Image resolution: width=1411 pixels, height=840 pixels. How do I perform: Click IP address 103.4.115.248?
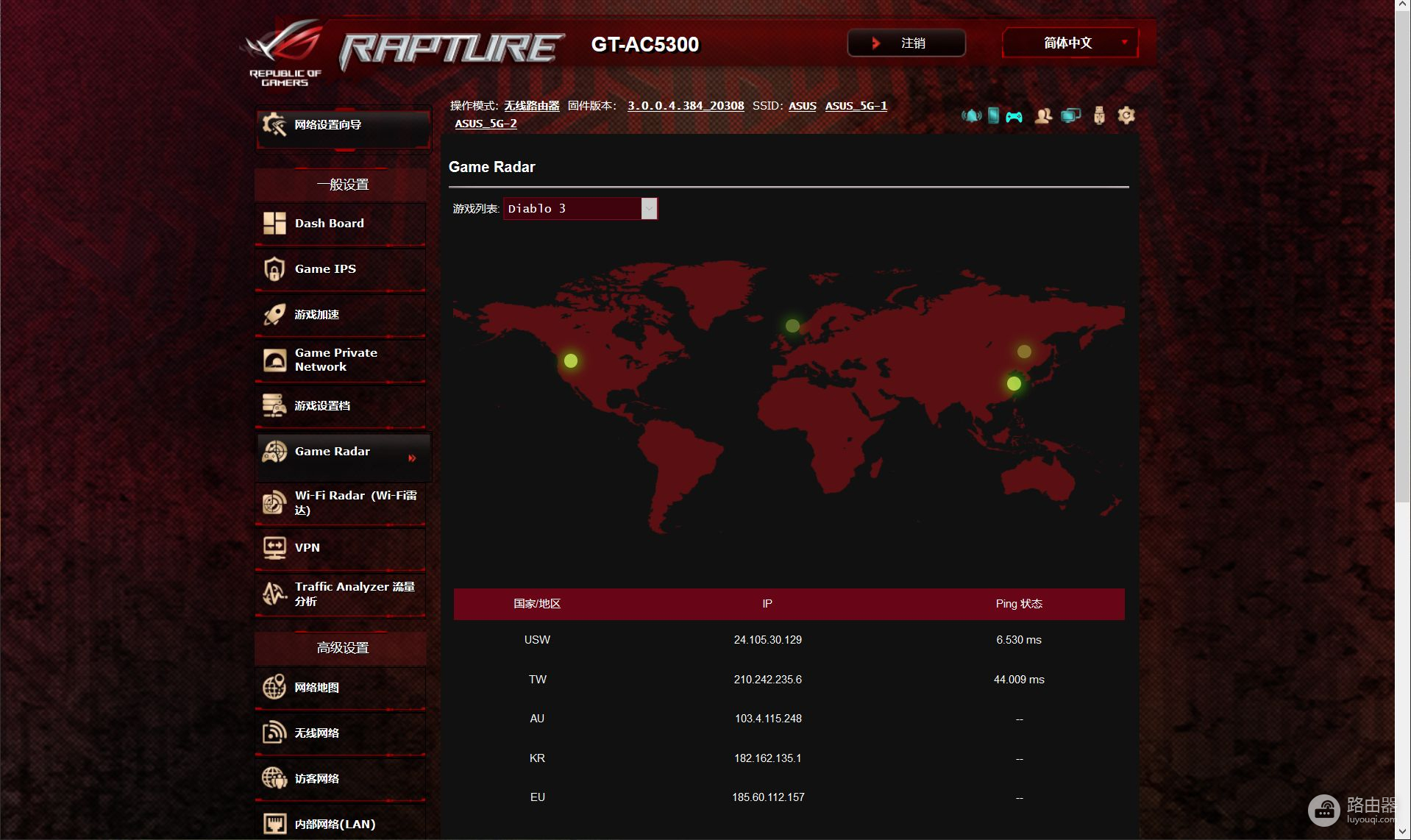(768, 719)
